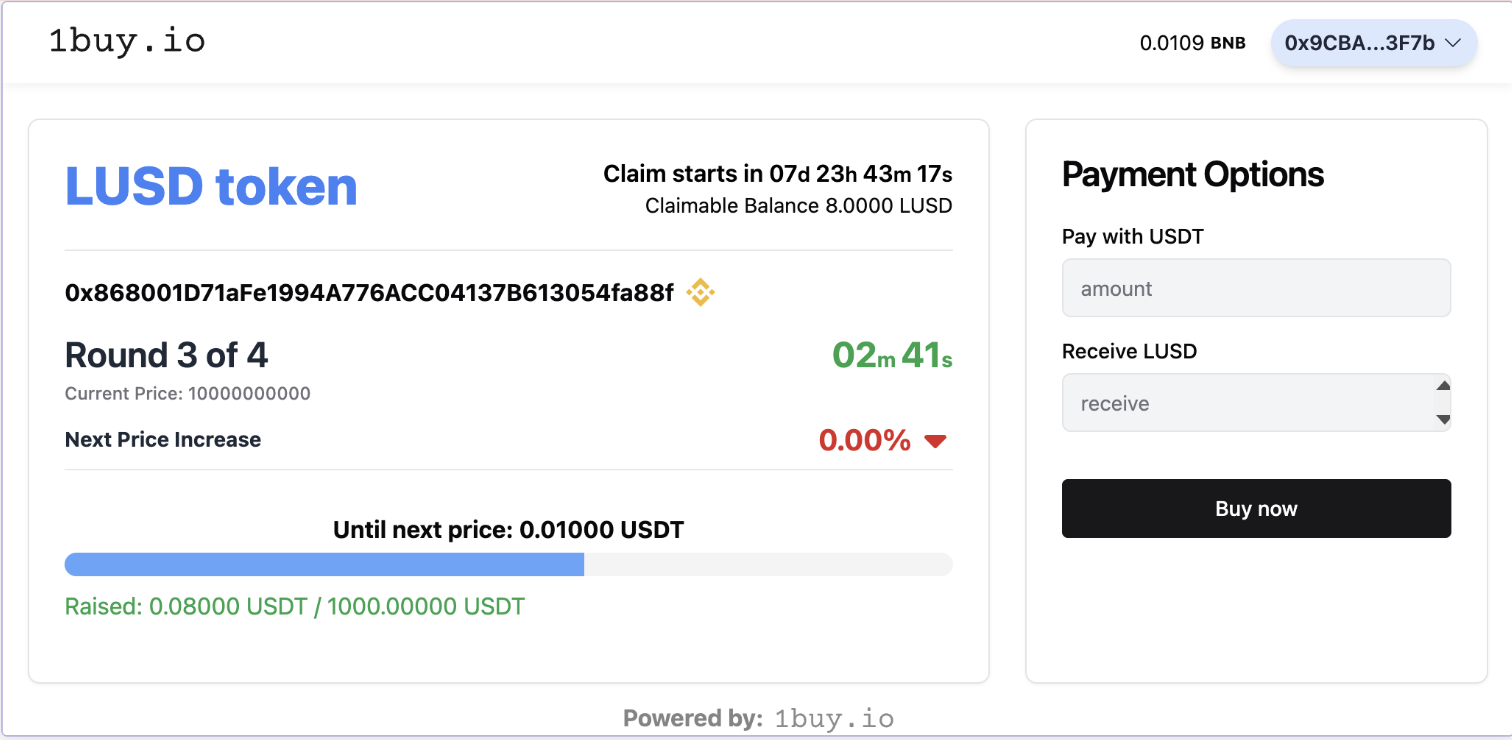
Task: Click the 0.0109 BNB balance
Action: (1193, 43)
